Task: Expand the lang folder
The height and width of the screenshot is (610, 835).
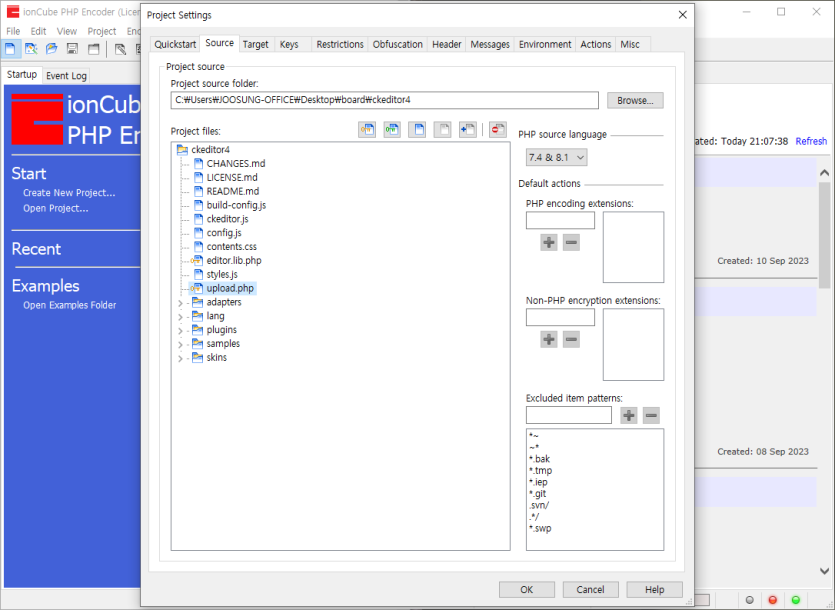Action: point(180,317)
